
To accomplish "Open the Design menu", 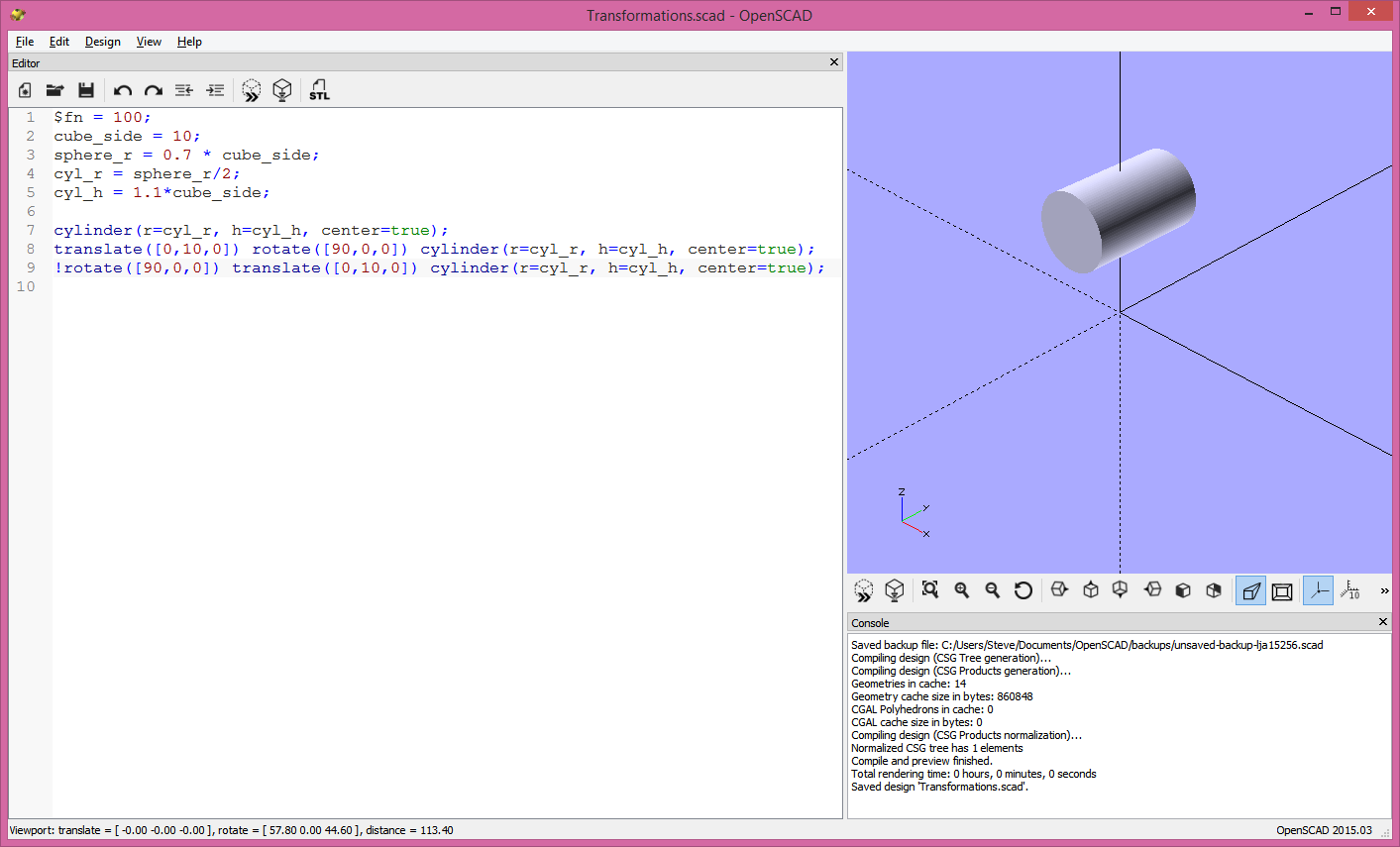I will (x=102, y=42).
